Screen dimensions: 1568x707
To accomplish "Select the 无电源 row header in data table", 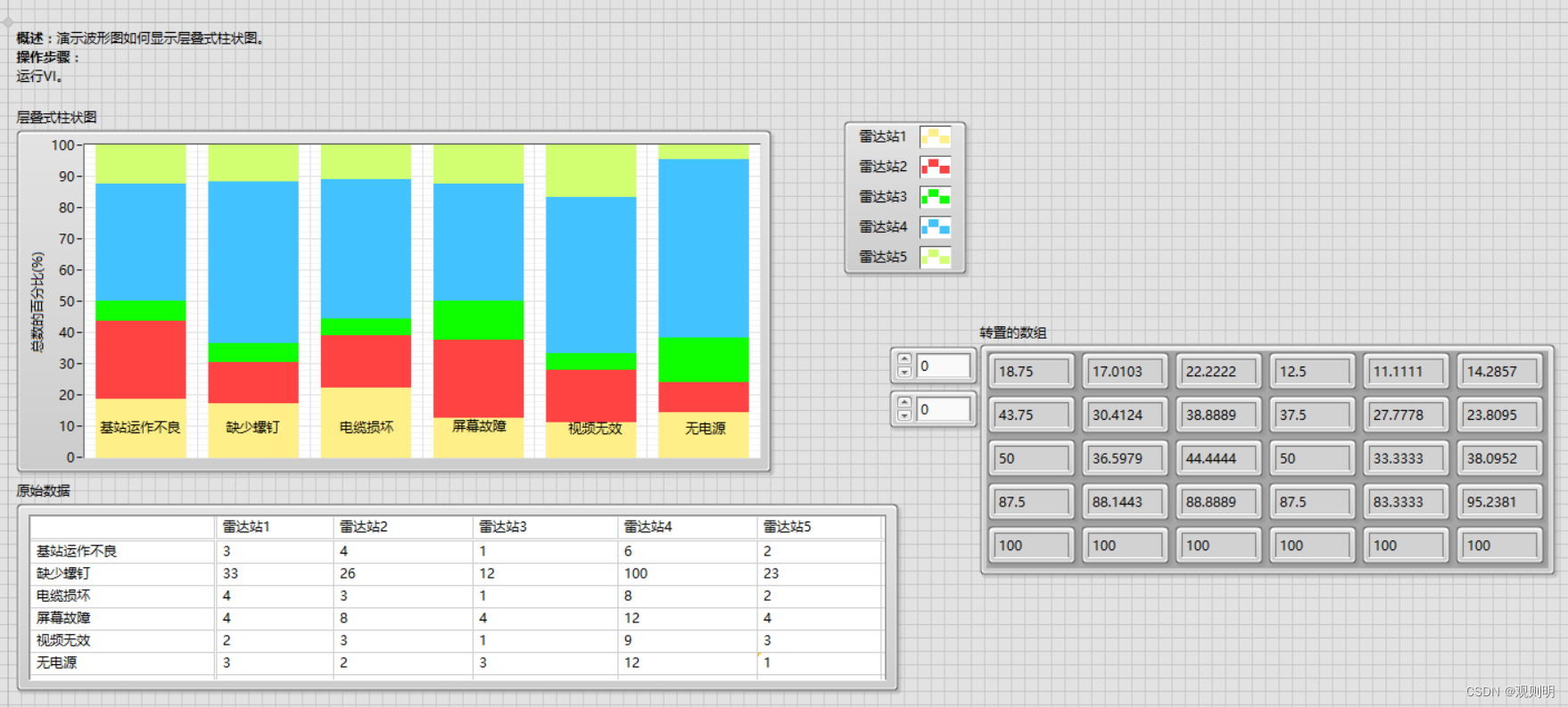I will click(122, 662).
